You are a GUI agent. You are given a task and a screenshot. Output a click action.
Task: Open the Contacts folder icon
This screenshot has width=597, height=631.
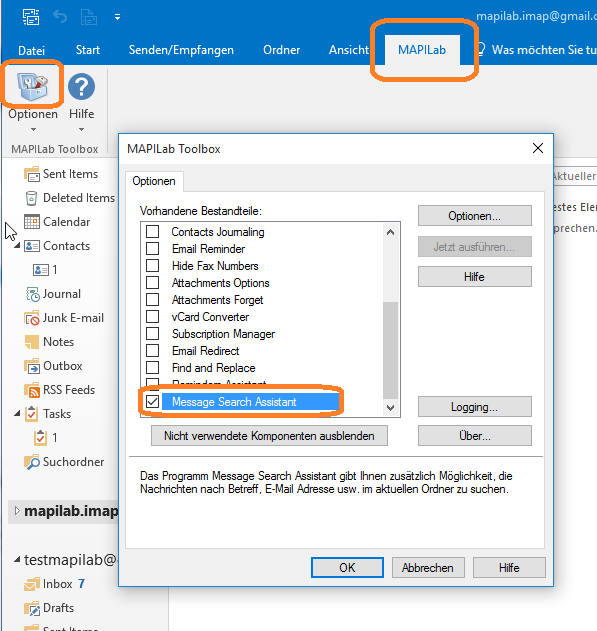pyautogui.click(x=32, y=246)
